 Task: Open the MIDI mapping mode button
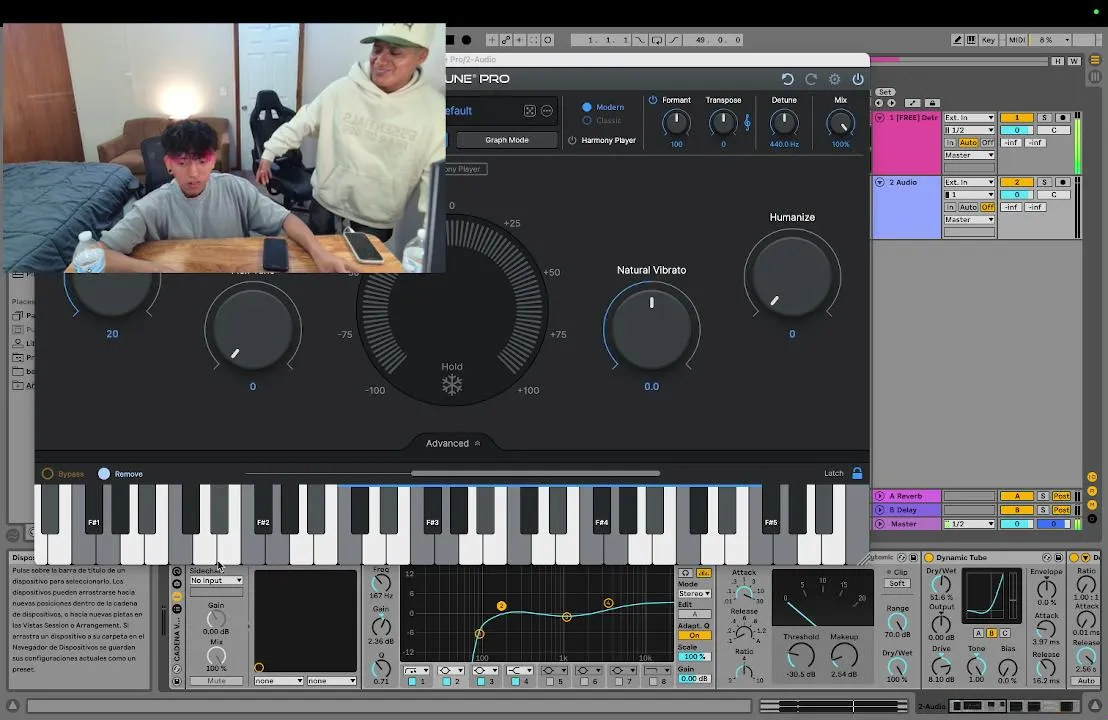pos(1017,40)
